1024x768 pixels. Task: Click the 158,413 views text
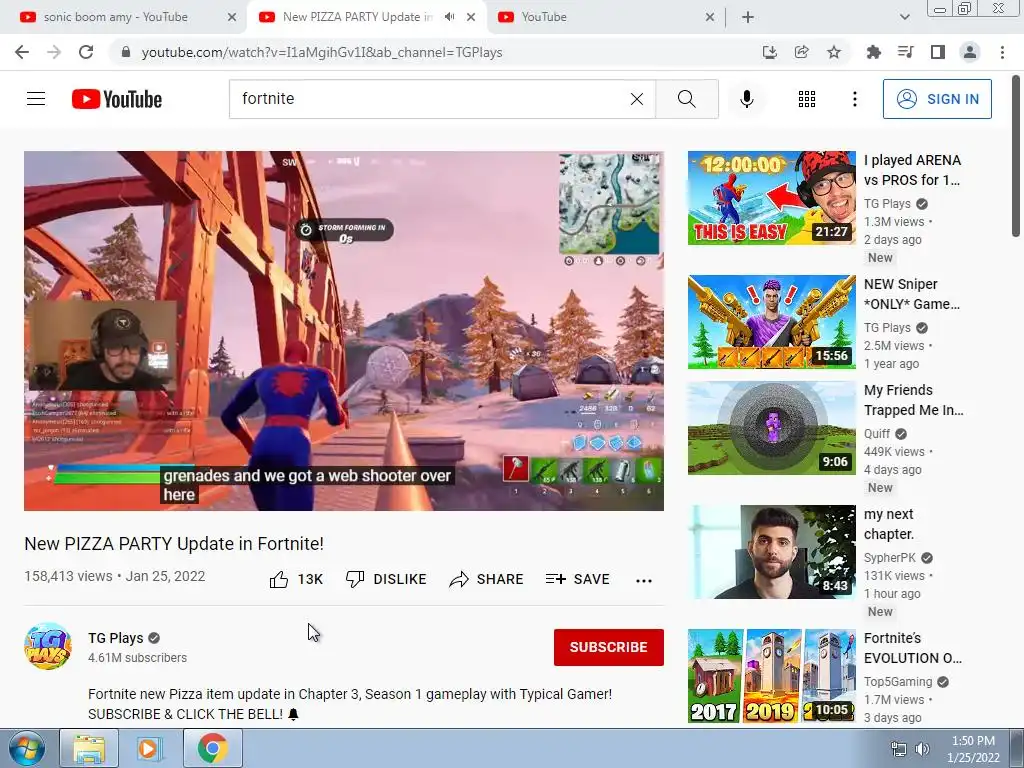(x=69, y=576)
